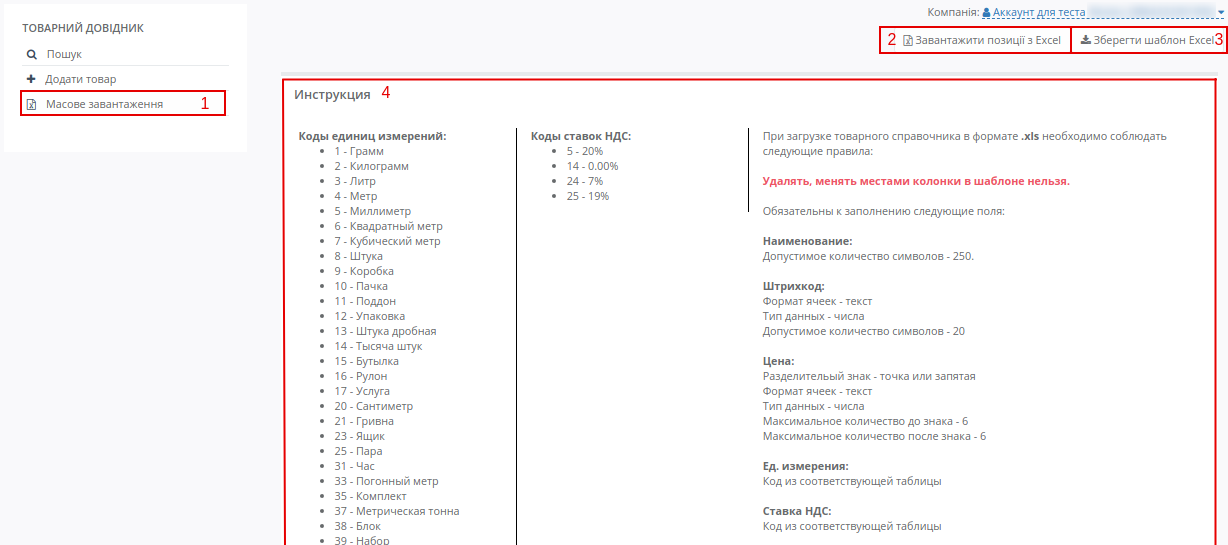1228x545 pixels.
Task: Click Завантажити позиції з Excel button
Action: (x=975, y=41)
